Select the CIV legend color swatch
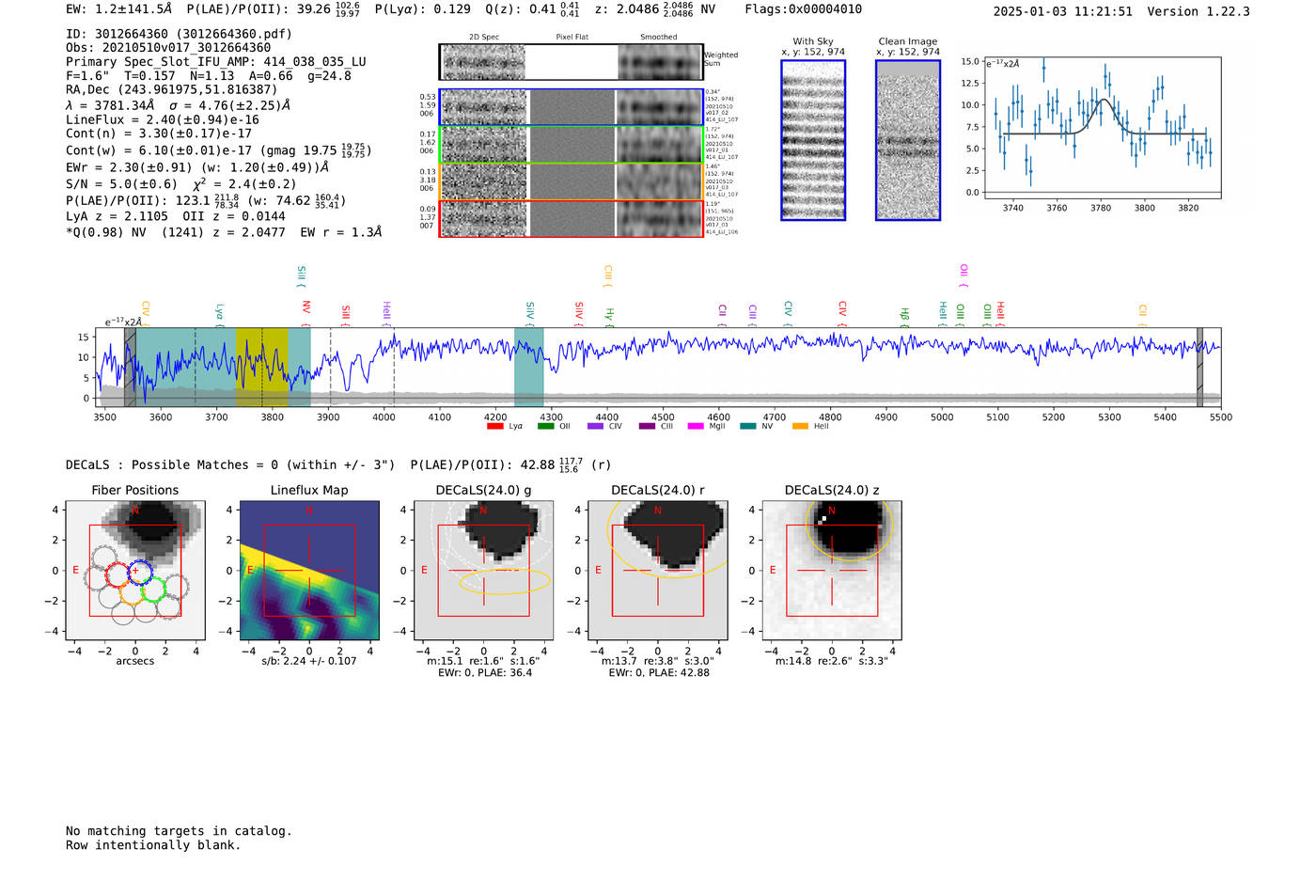Viewport: 1316px width, 896px height. [595, 427]
